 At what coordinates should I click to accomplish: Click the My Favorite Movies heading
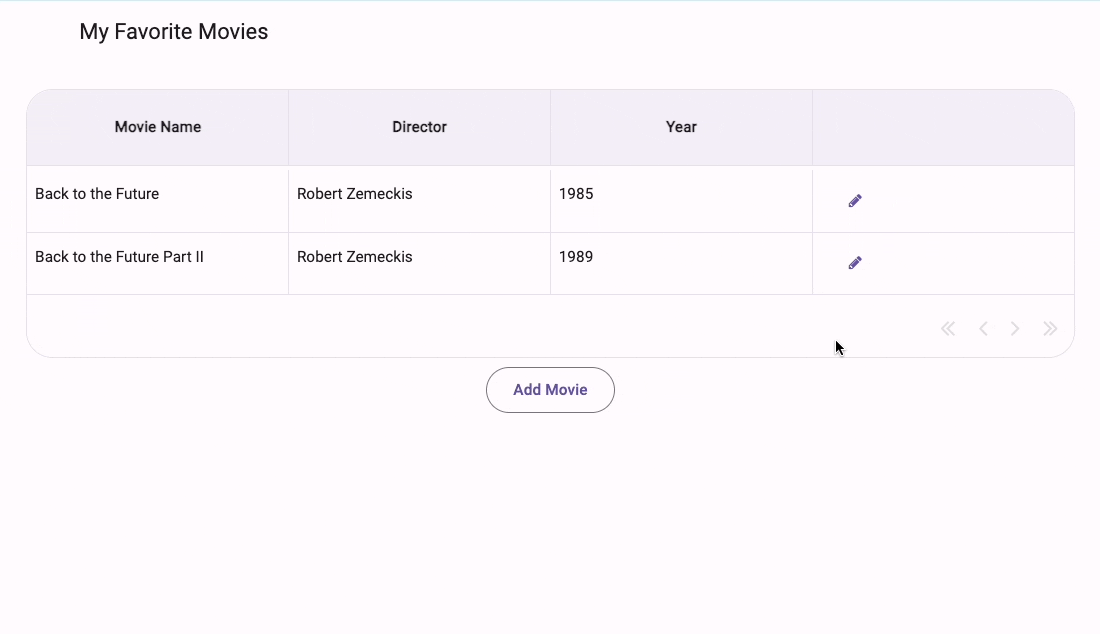tap(173, 32)
